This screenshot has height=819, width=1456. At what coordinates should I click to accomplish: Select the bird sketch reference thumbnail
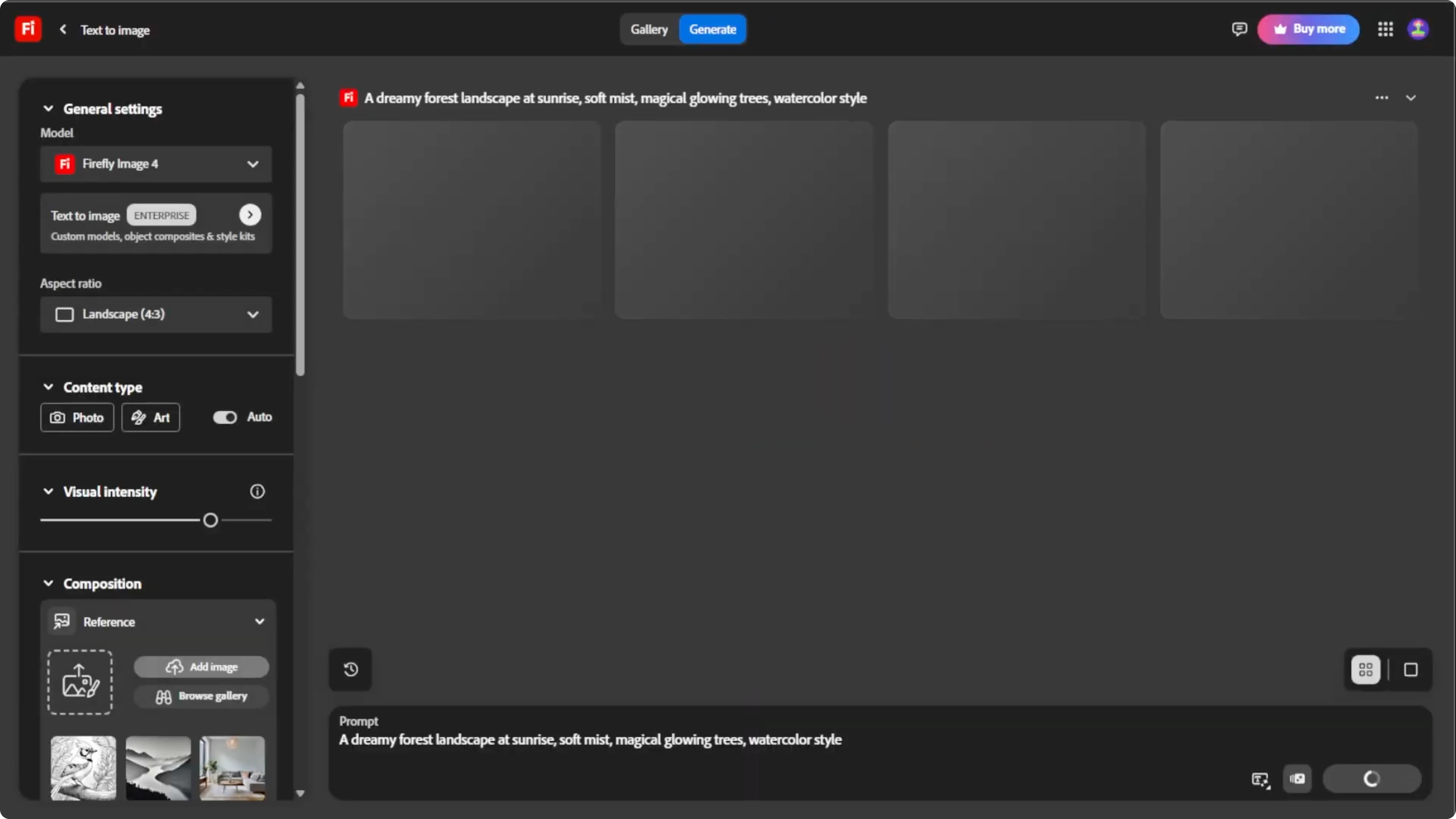pyautogui.click(x=83, y=768)
